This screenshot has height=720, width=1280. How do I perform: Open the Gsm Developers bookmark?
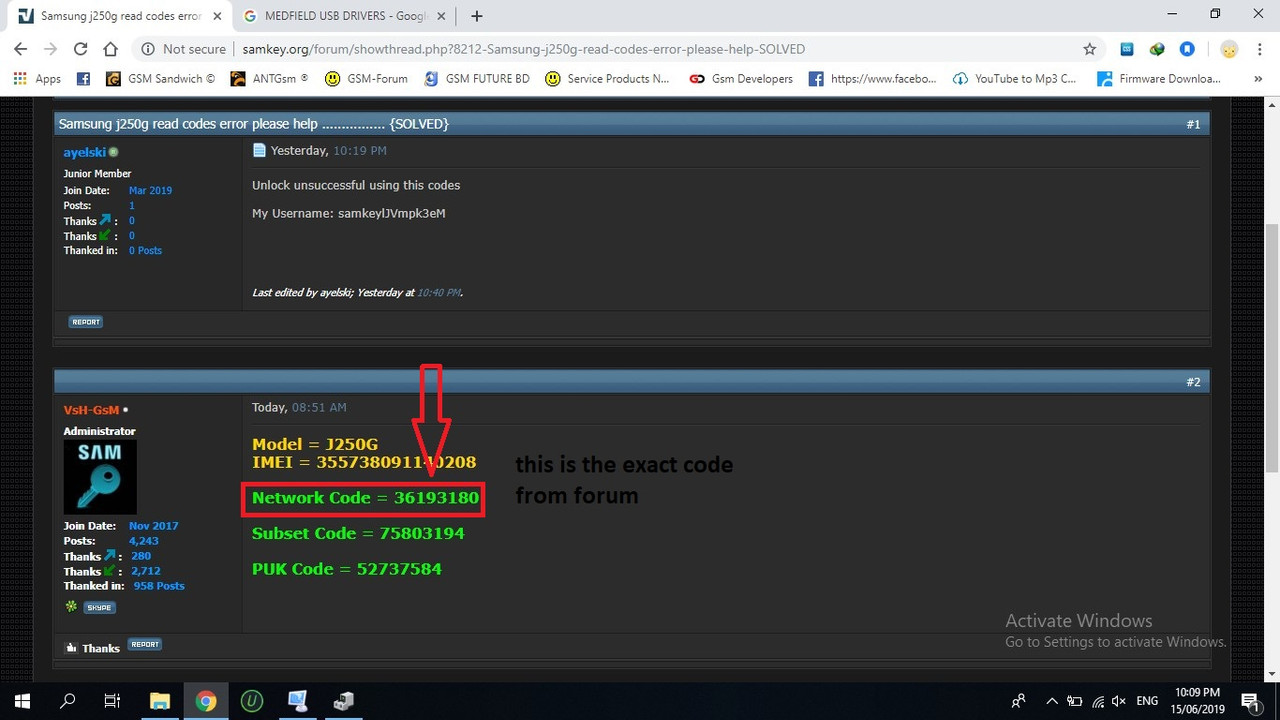(741, 78)
